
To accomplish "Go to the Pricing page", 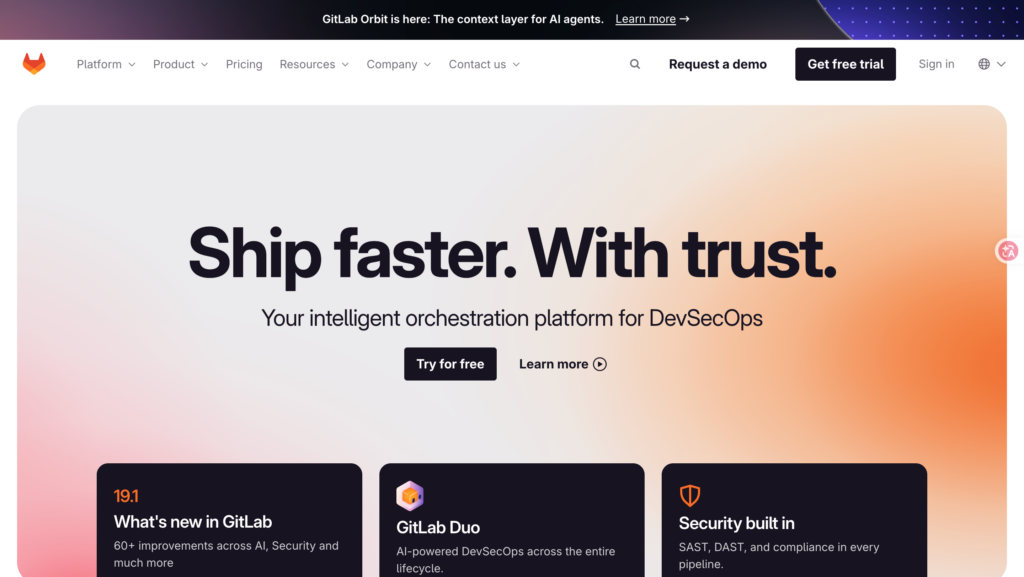I will 244,64.
